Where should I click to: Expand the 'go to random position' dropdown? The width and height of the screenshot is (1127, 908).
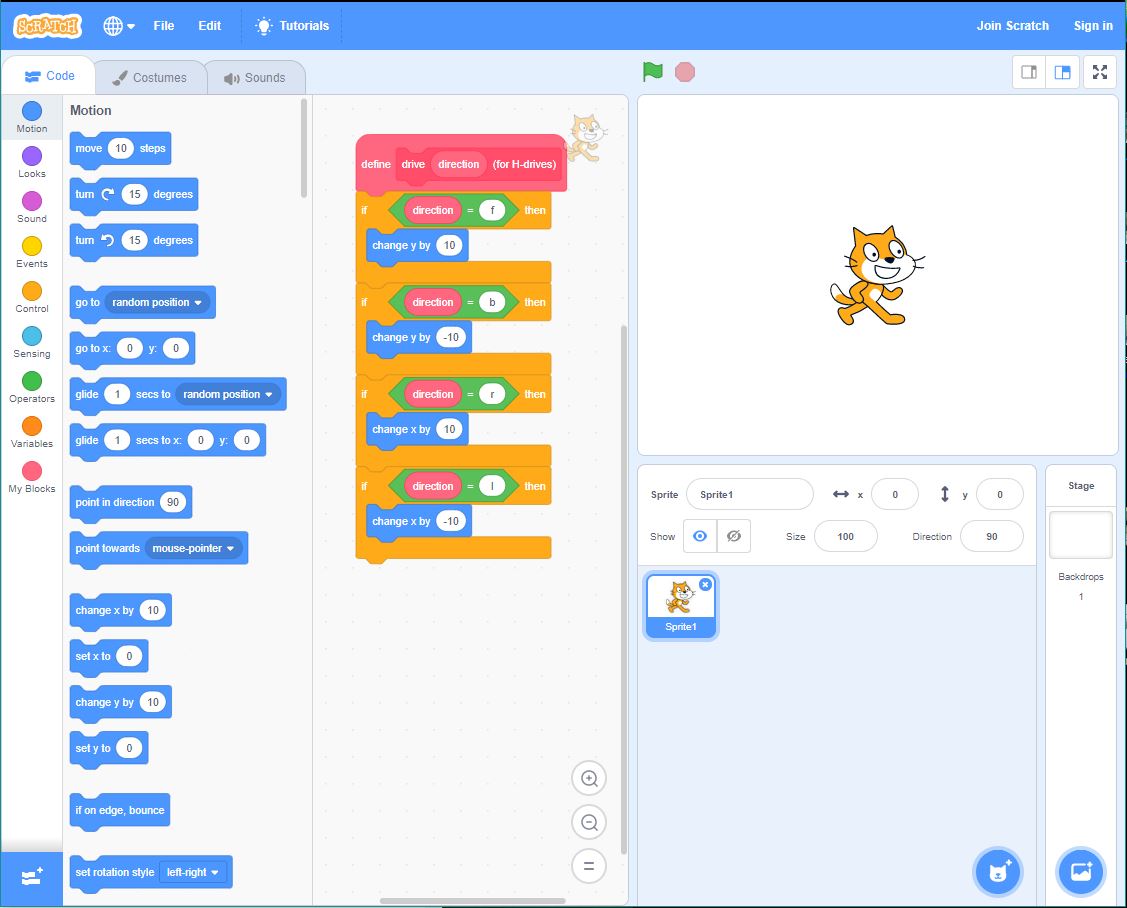(198, 302)
